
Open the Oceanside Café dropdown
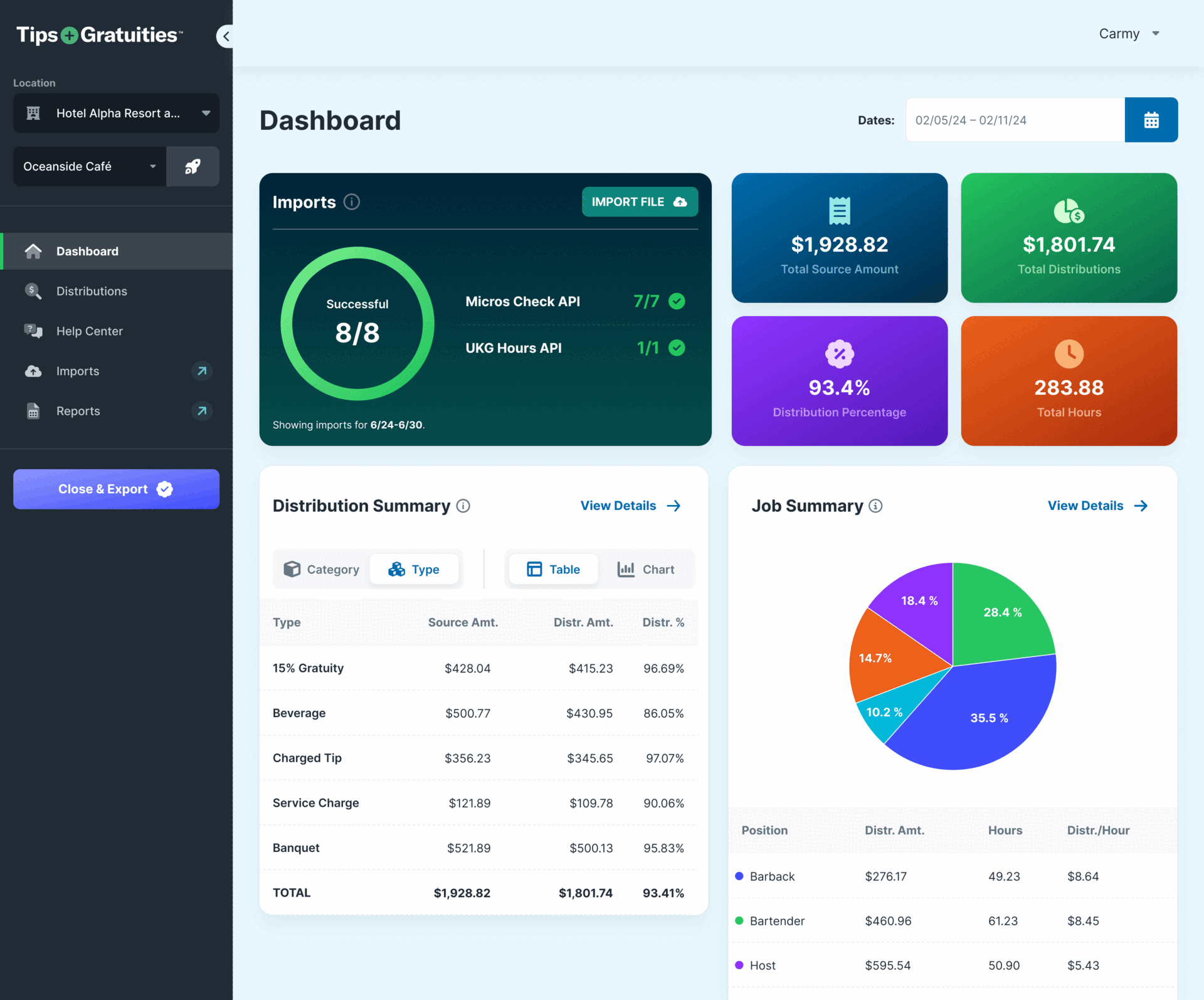[90, 166]
